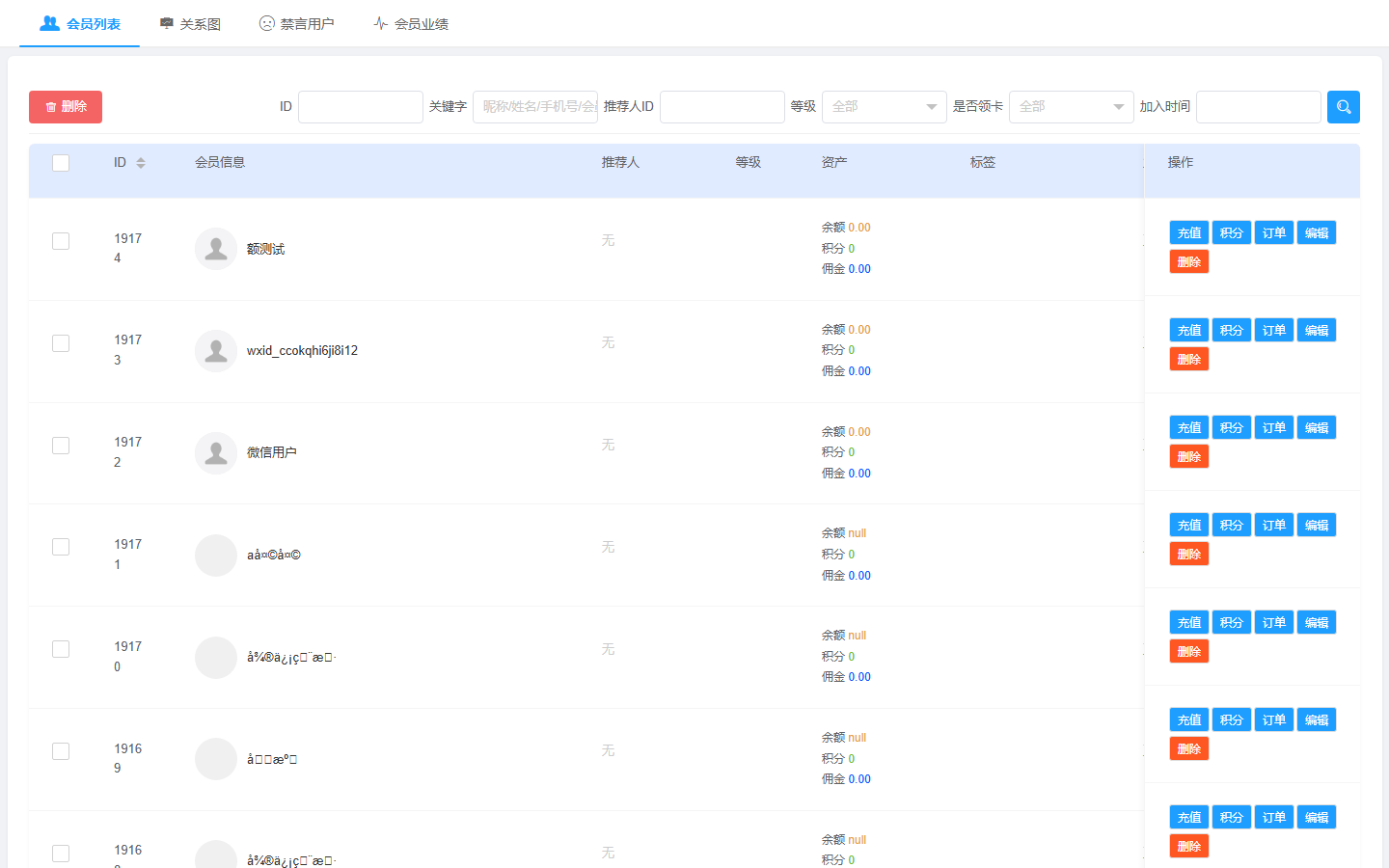The image size is (1389, 868).
Task: Click the 资产 column header
Action: tap(834, 162)
